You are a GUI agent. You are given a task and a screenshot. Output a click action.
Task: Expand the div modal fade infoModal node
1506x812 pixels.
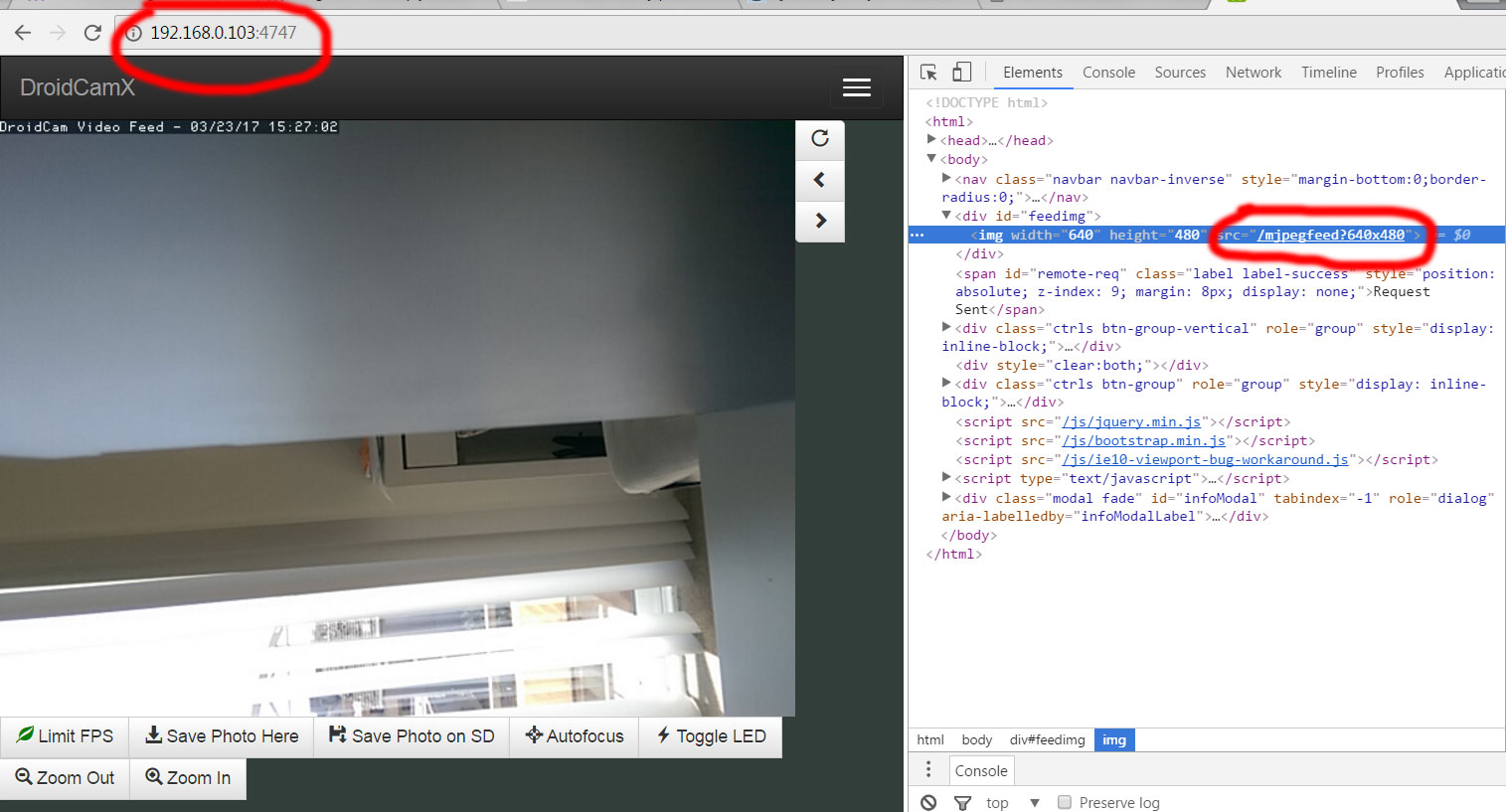click(x=946, y=498)
